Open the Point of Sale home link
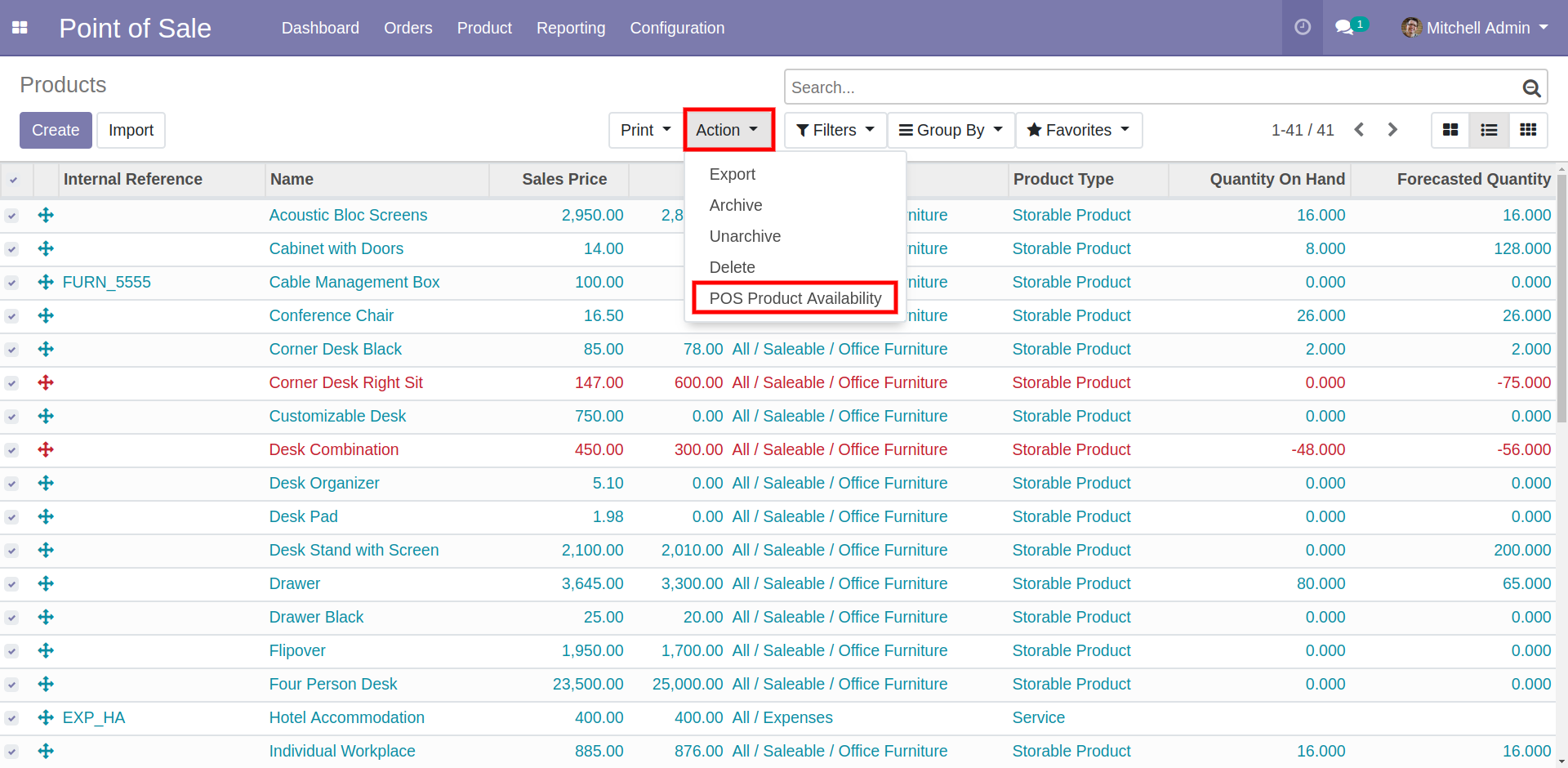Viewport: 1568px width, 768px height. 135,28
